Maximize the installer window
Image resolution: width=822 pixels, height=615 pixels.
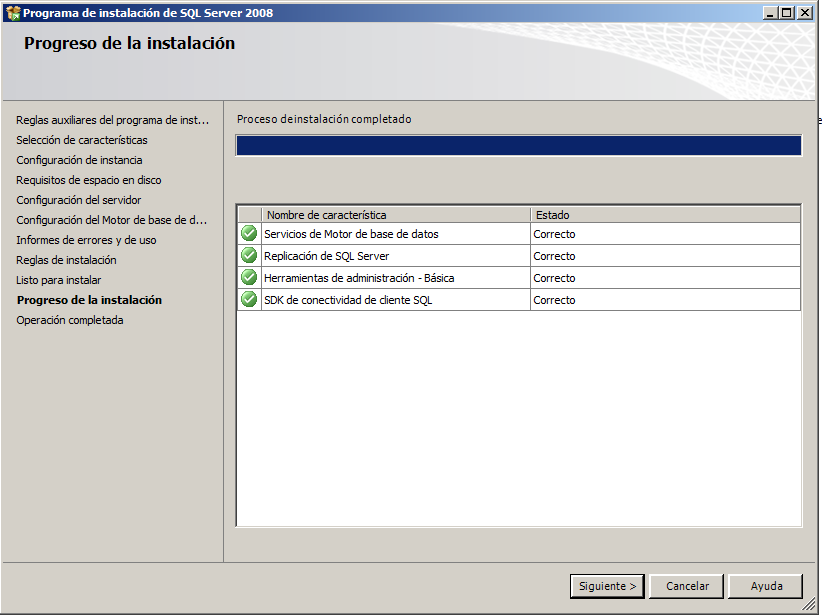(788, 13)
